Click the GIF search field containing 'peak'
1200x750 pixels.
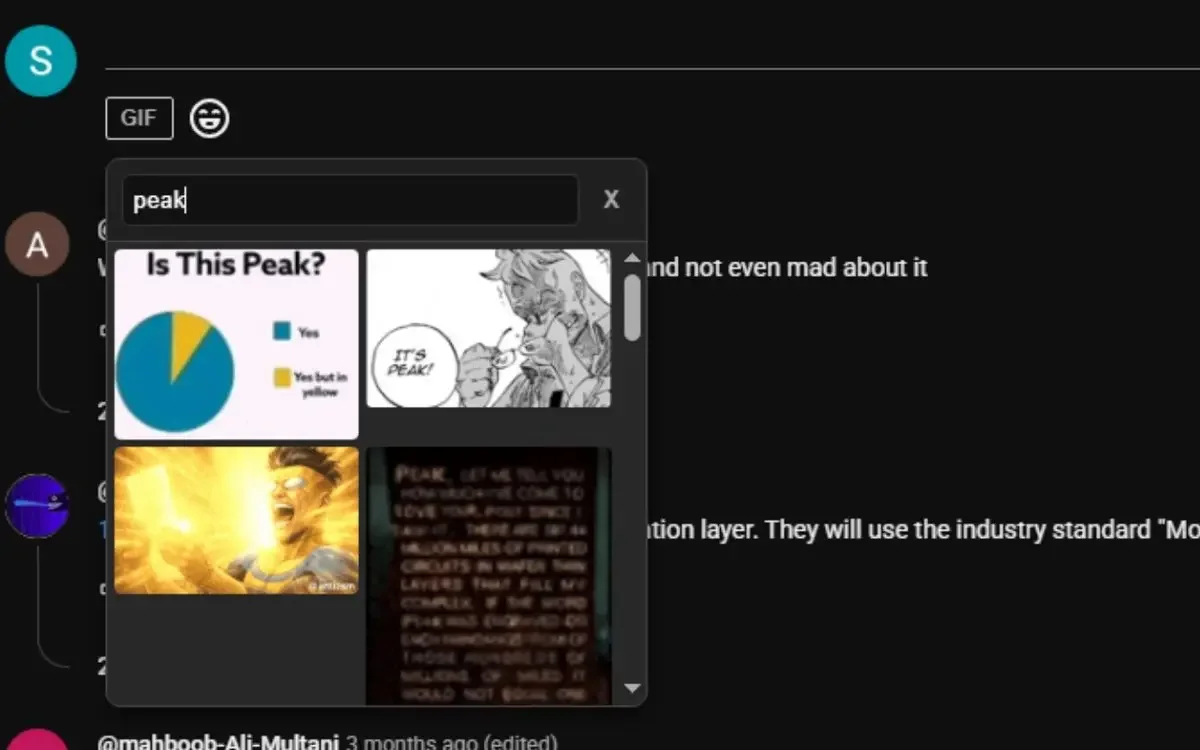click(x=351, y=200)
